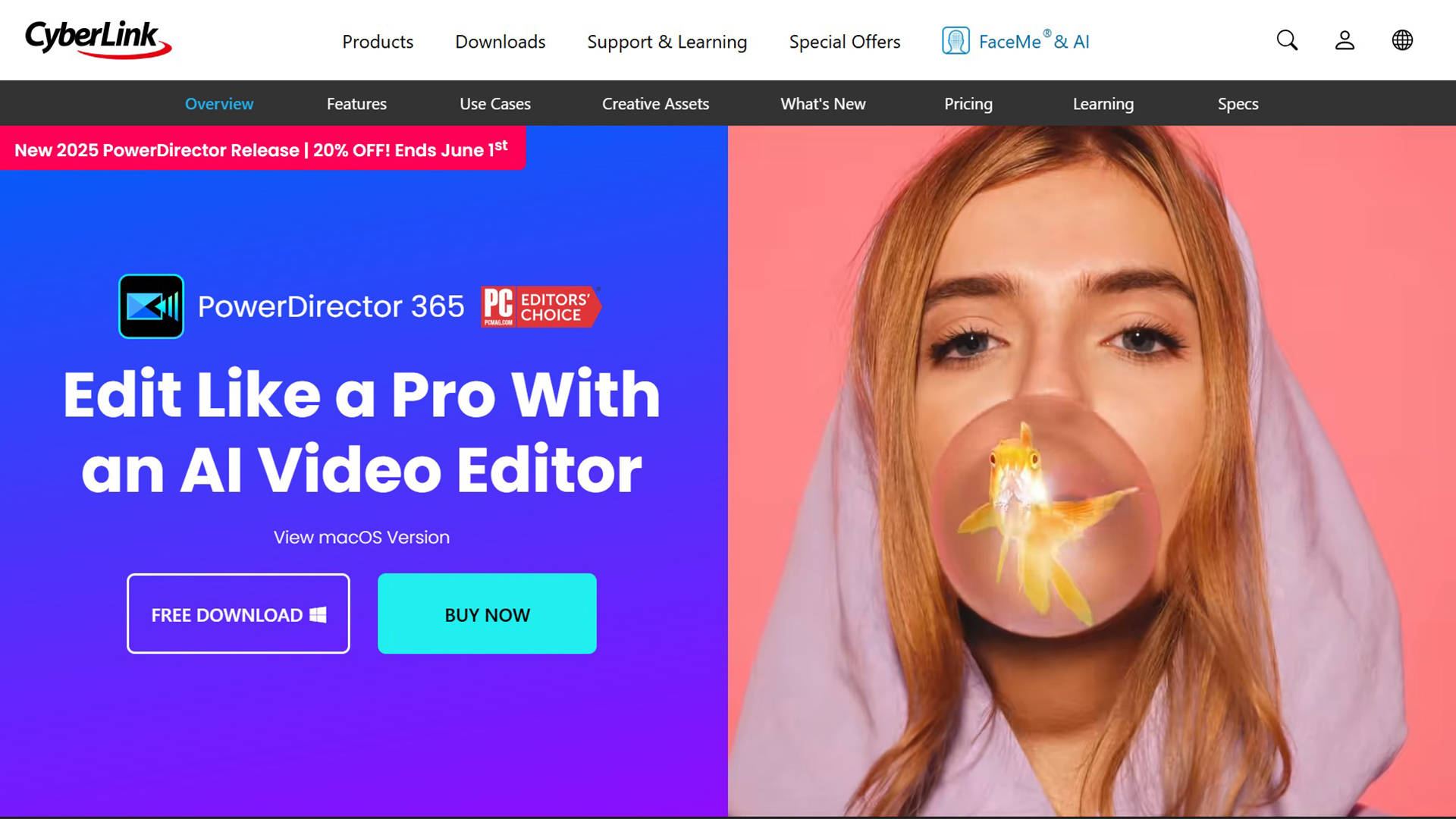
Task: Open the What's New tab
Action: point(823,104)
